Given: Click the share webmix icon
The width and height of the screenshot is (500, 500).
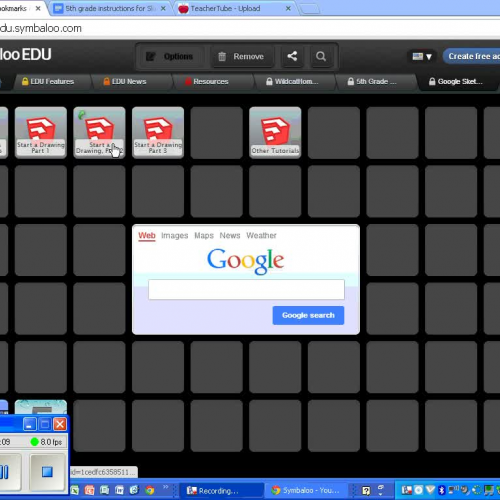Looking at the screenshot, I should tap(292, 56).
